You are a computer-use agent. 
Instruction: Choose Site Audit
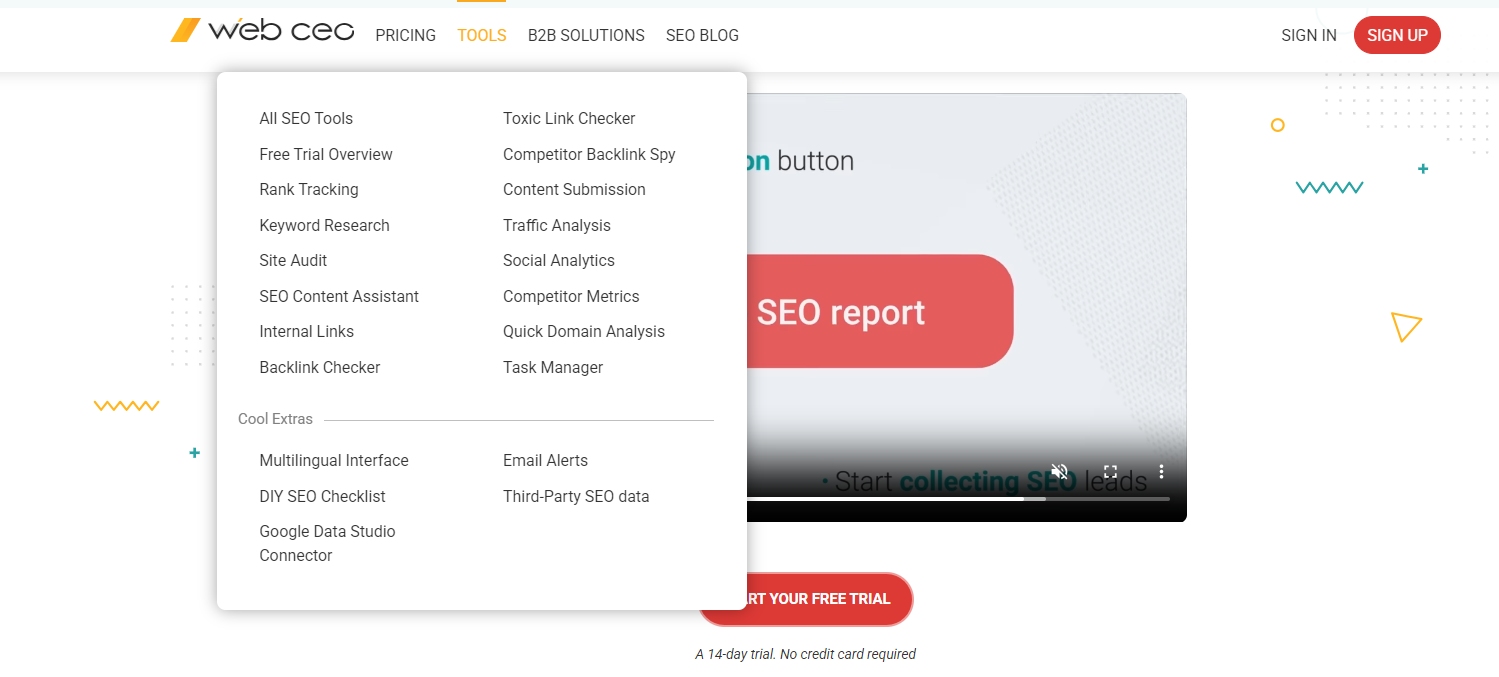pyautogui.click(x=293, y=261)
